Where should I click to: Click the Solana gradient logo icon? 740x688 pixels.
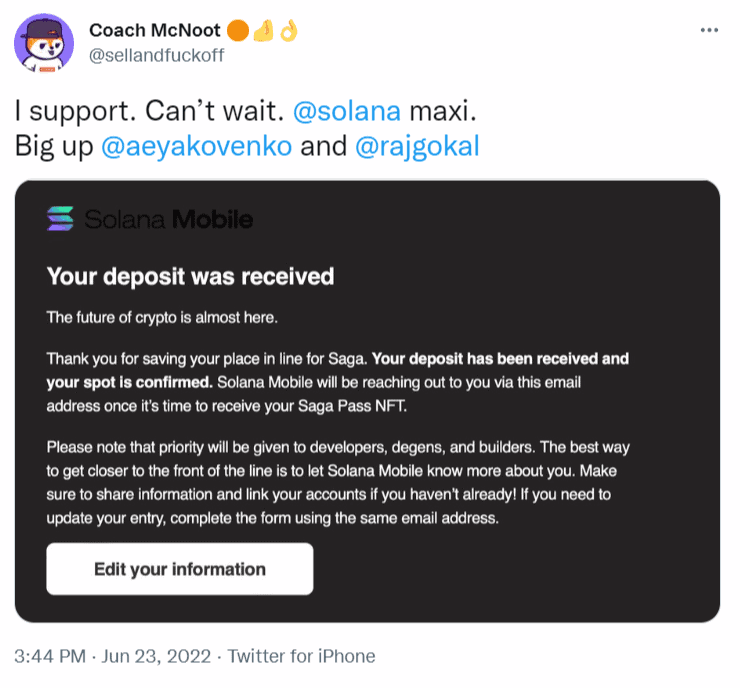[60, 218]
